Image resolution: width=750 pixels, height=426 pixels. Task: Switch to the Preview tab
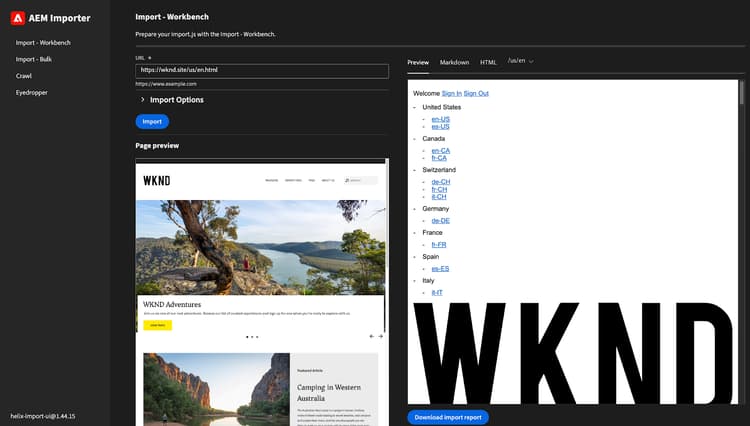click(418, 62)
